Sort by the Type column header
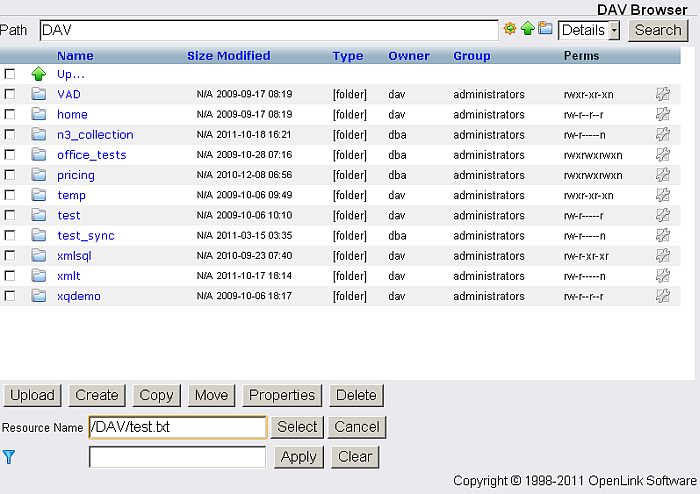The height and width of the screenshot is (494, 700). [x=348, y=56]
